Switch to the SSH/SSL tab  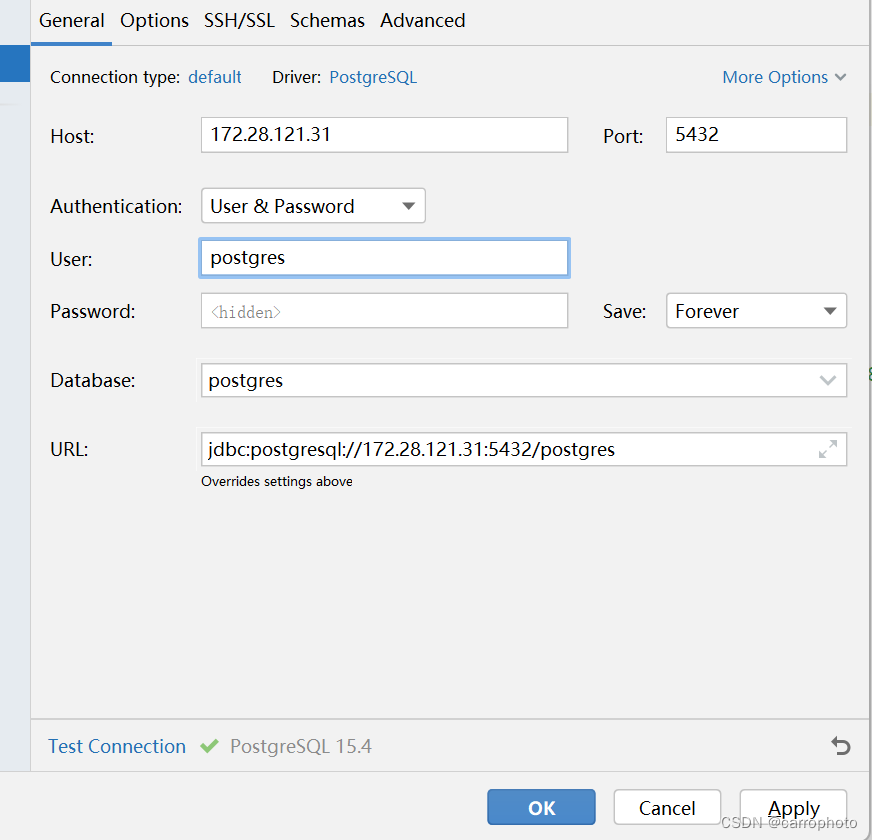tap(239, 20)
